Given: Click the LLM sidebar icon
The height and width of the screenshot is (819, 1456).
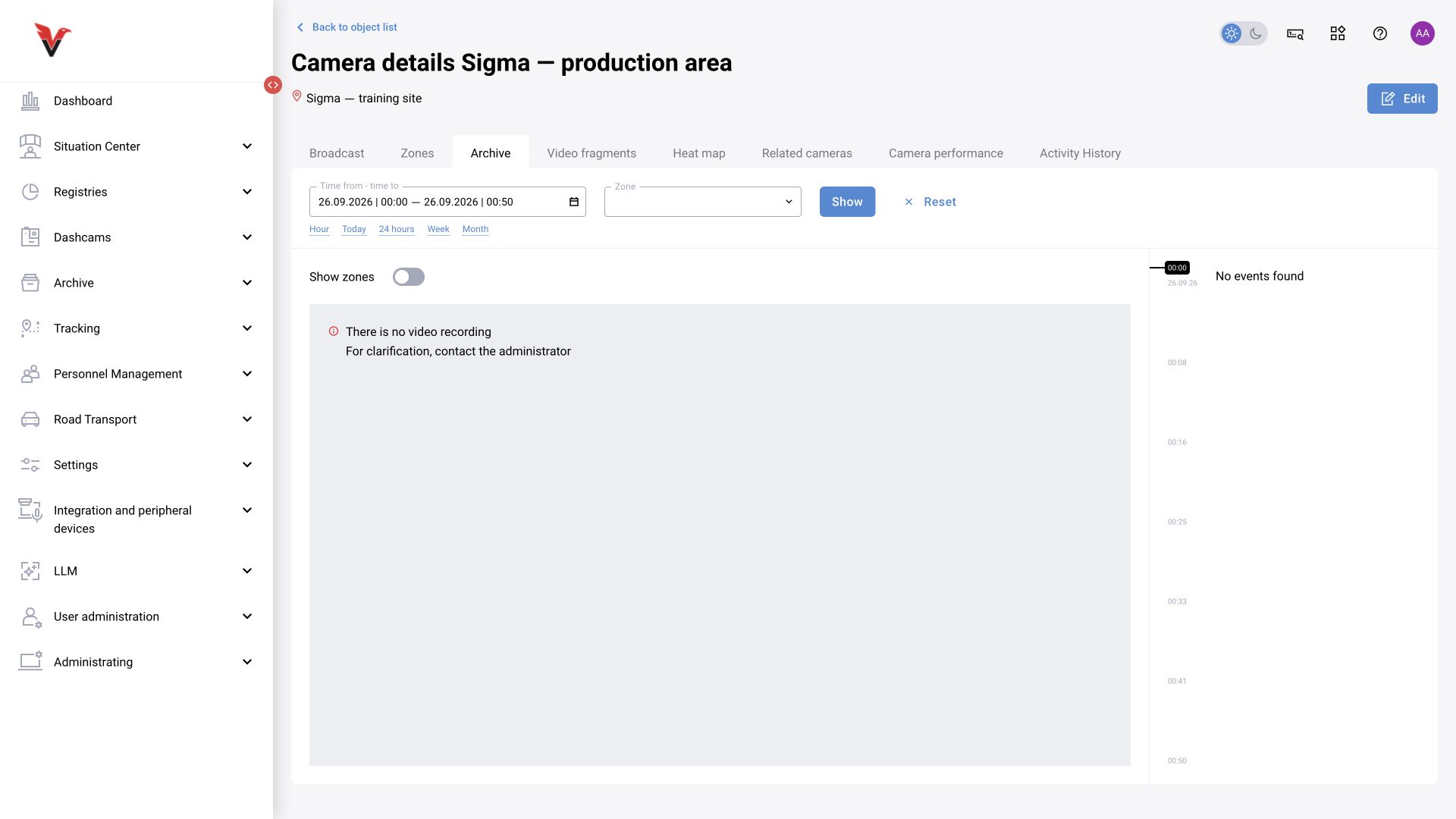Looking at the screenshot, I should [x=30, y=571].
